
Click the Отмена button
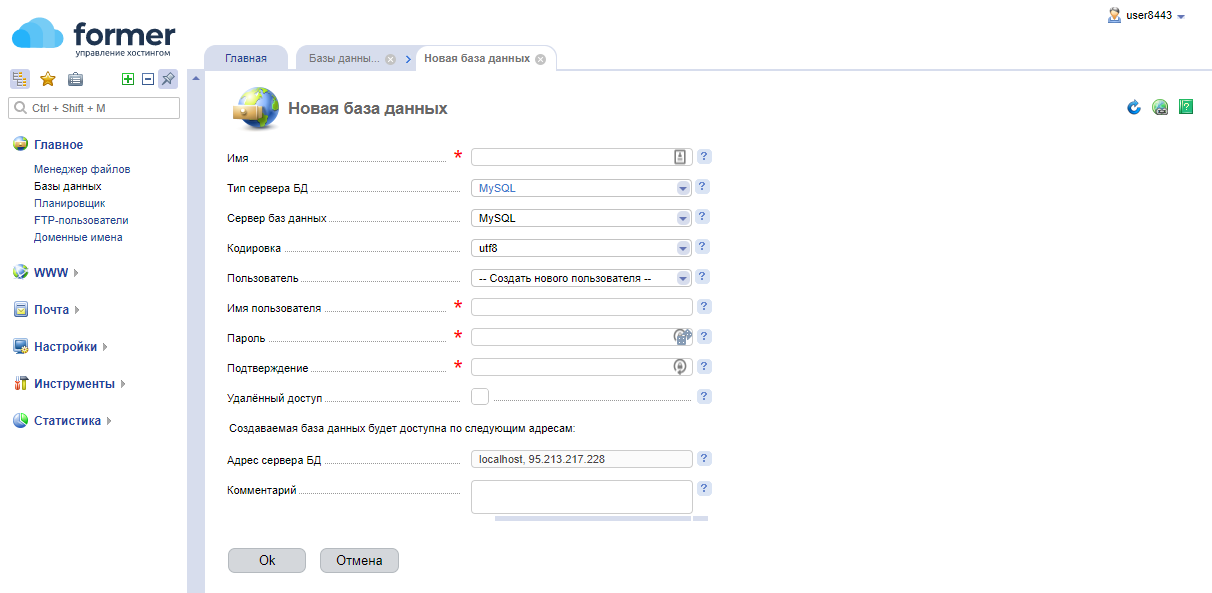(x=359, y=561)
